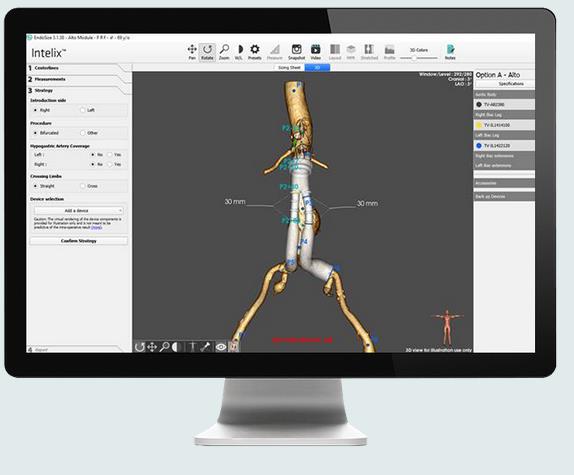The image size is (574, 475).
Task: Click the black Aortic Body color swatch
Action: click(479, 105)
